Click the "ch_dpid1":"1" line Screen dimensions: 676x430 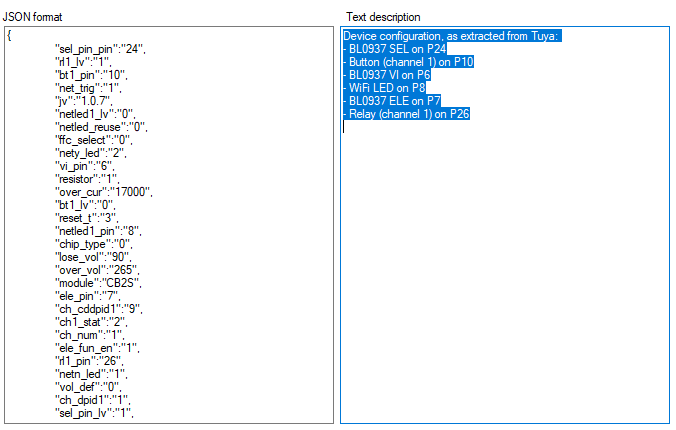click(93, 400)
